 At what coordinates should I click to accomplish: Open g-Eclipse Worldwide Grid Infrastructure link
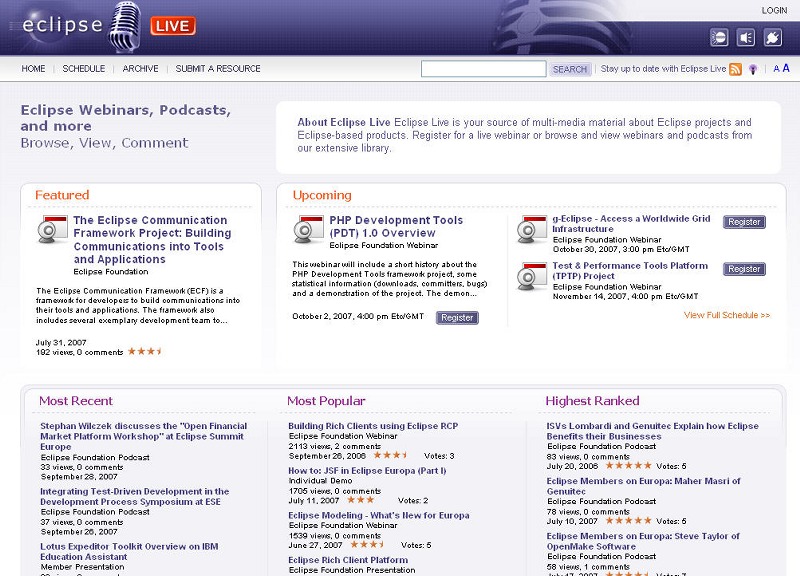pos(631,224)
